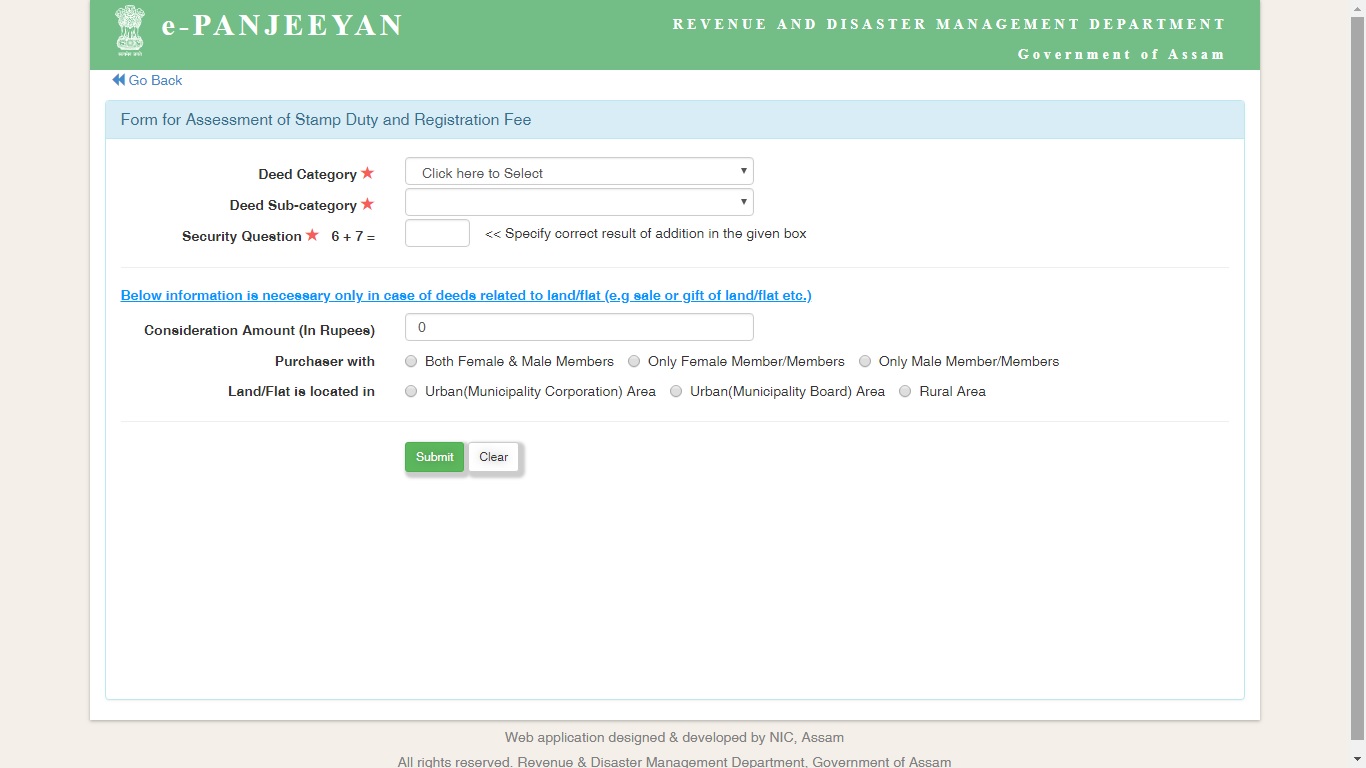Click the Consideration Amount input field
The width and height of the screenshot is (1366, 768).
[x=578, y=327]
